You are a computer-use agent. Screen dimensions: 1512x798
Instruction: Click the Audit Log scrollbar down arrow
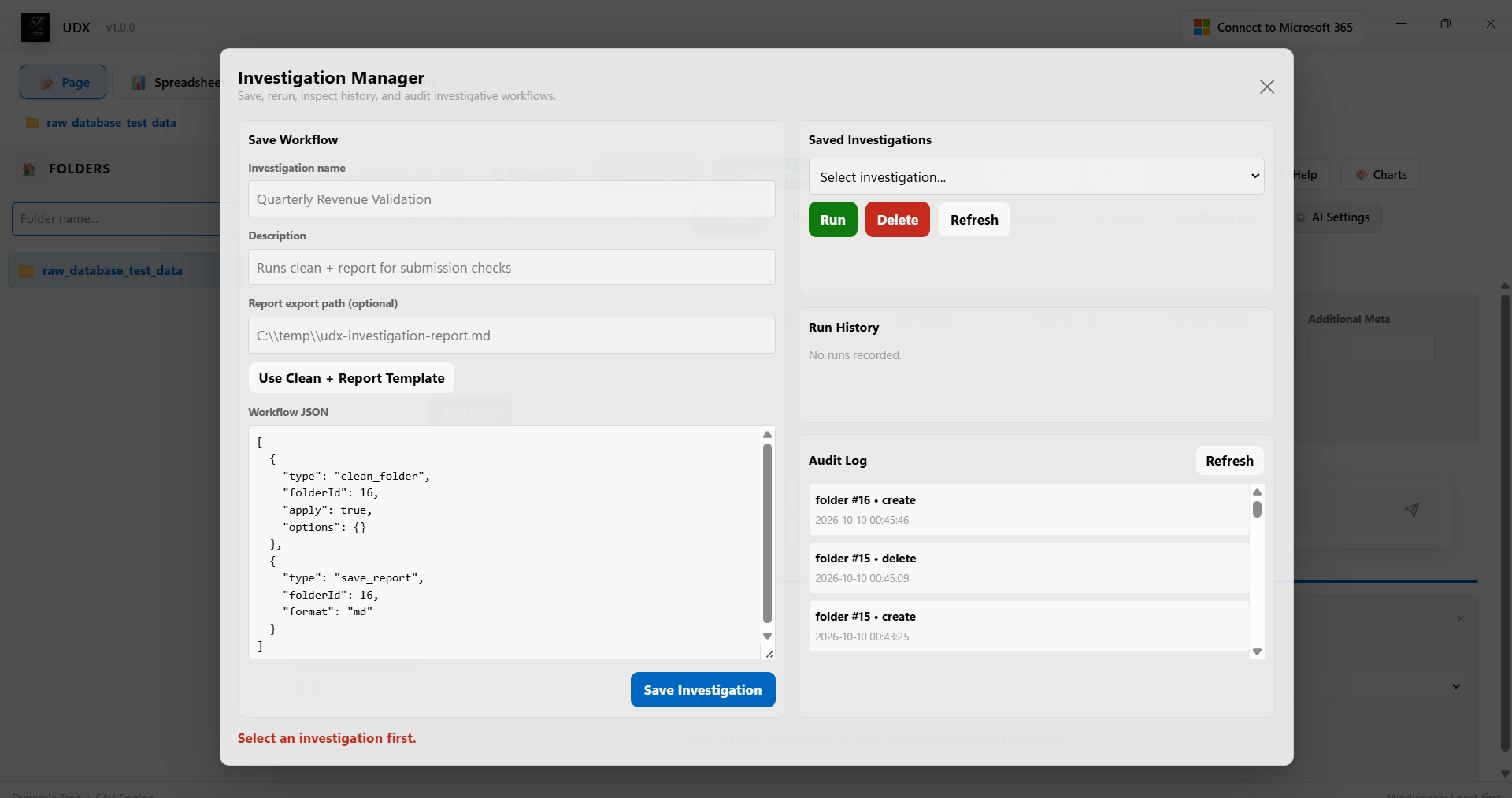tap(1258, 651)
